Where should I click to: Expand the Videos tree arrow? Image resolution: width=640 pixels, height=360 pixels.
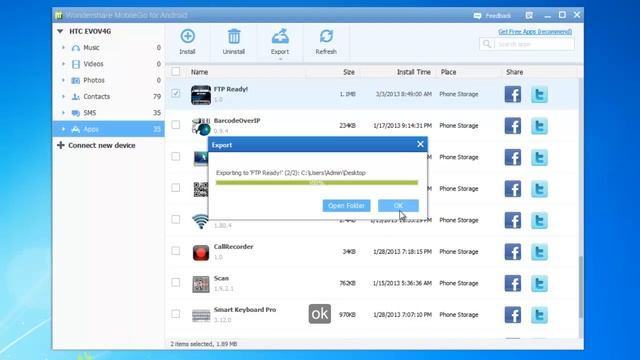[x=63, y=64]
